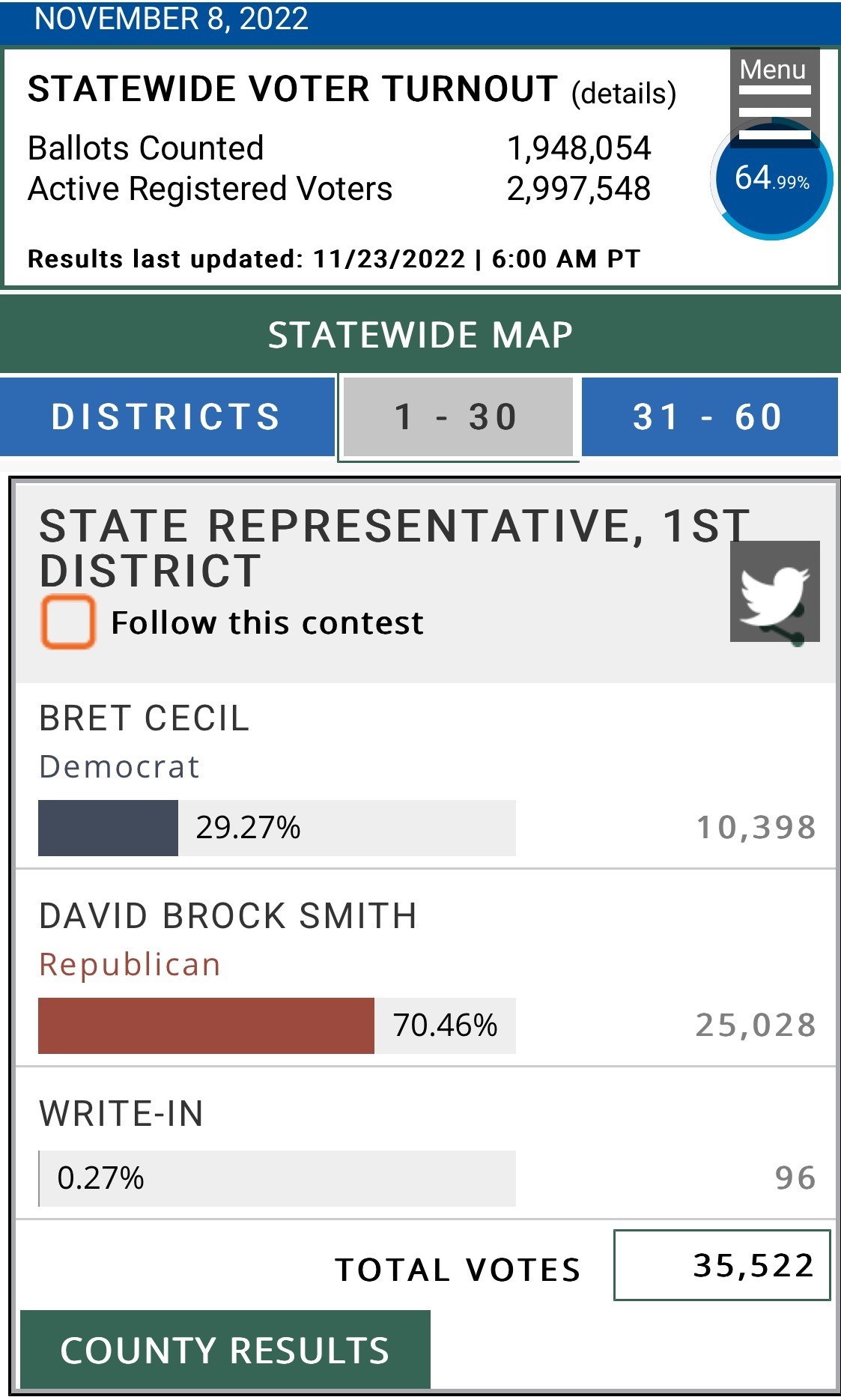This screenshot has width=841, height=1400.
Task: Click the Follow this contest label
Action: [267, 622]
